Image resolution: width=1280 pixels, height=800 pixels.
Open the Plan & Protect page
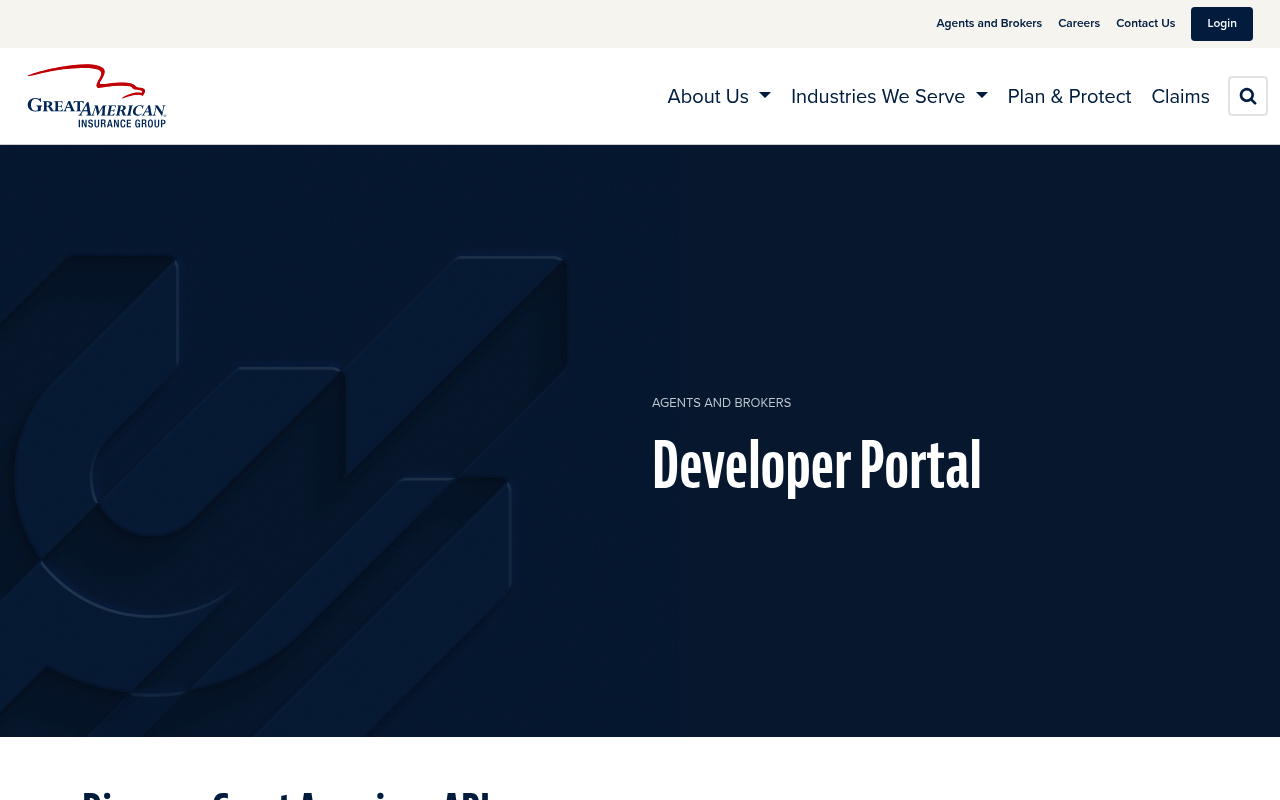pos(1069,96)
